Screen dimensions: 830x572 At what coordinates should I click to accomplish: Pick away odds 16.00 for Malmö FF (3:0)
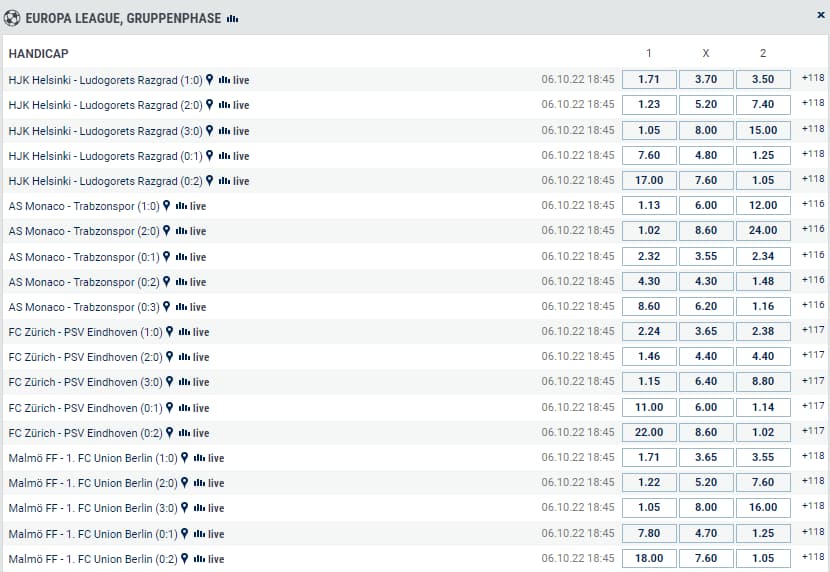[763, 508]
